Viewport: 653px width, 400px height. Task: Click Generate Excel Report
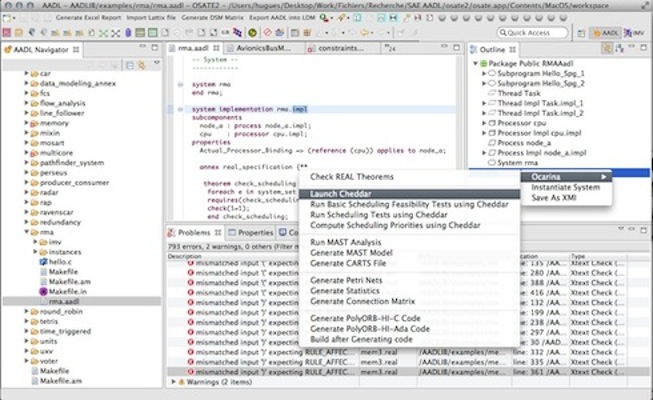[88, 18]
